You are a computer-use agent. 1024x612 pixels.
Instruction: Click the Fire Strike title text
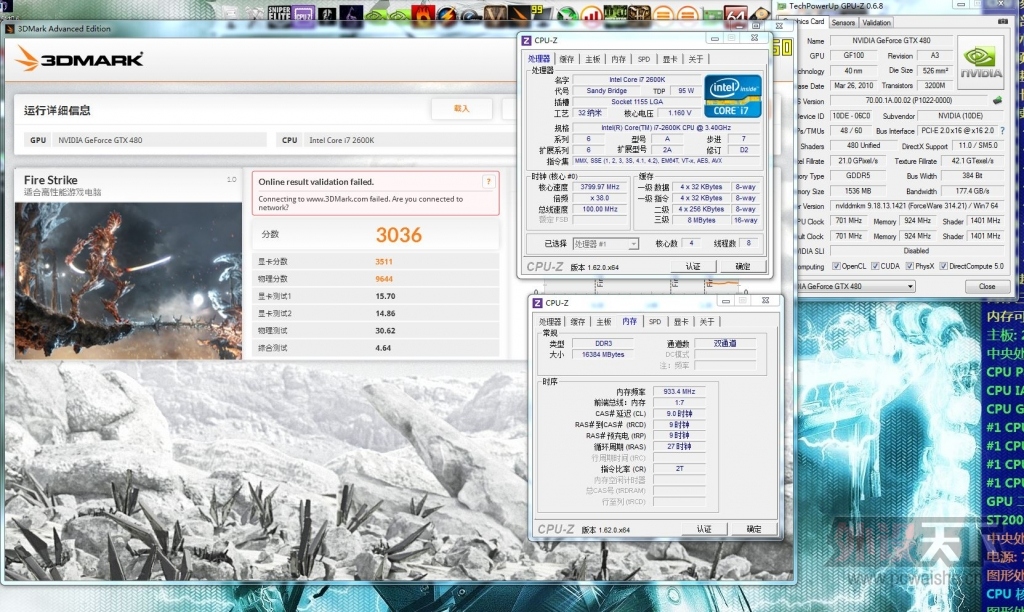(x=50, y=180)
